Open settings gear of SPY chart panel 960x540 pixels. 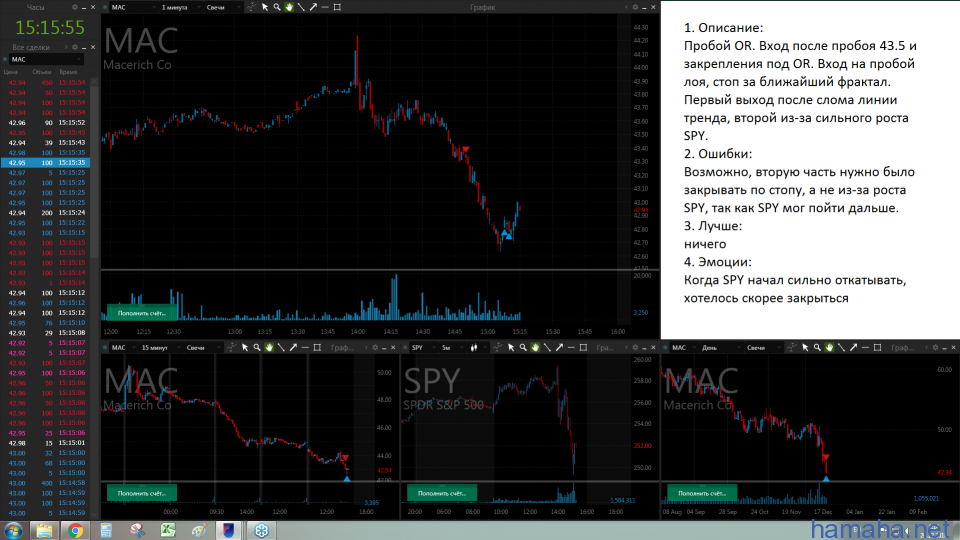635,348
